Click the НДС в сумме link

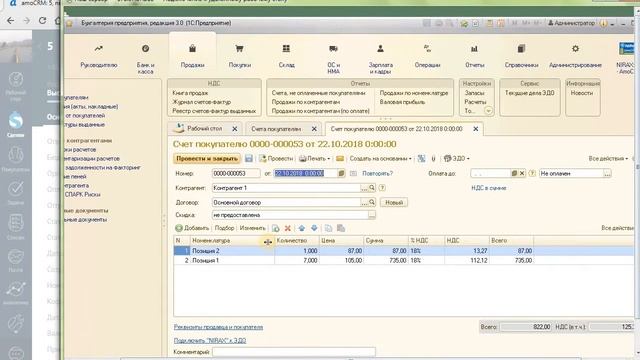coord(489,188)
